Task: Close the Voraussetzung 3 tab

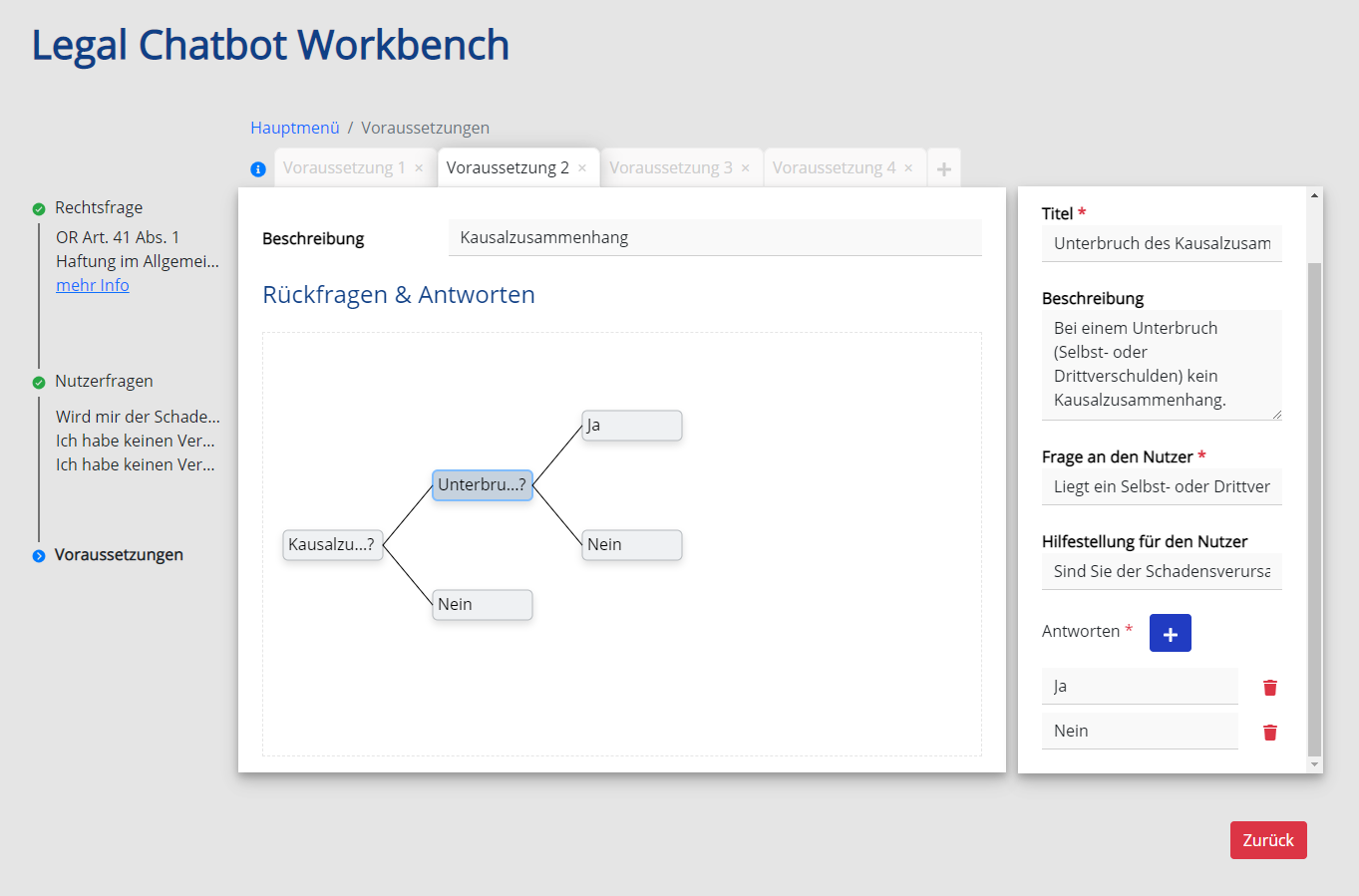Action: click(x=746, y=168)
